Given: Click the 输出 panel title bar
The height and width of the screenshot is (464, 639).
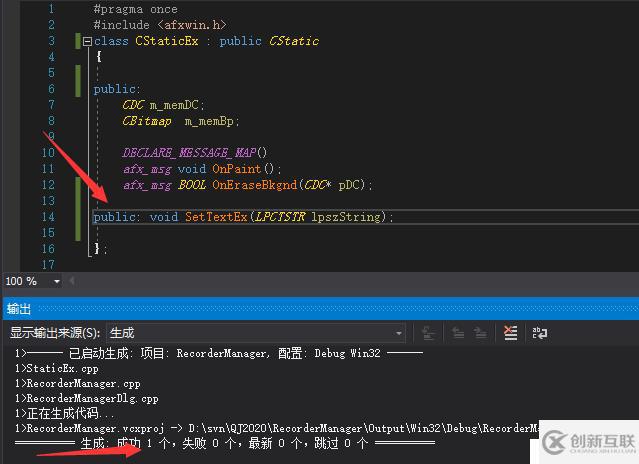Looking at the screenshot, I should (x=320, y=309).
